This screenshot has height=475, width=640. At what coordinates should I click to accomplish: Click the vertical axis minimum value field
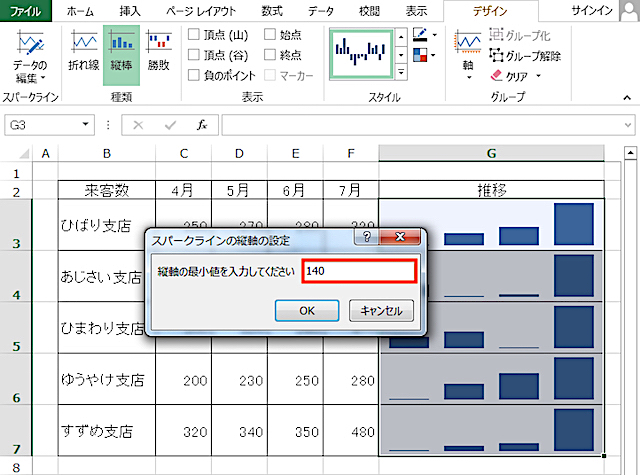[358, 272]
